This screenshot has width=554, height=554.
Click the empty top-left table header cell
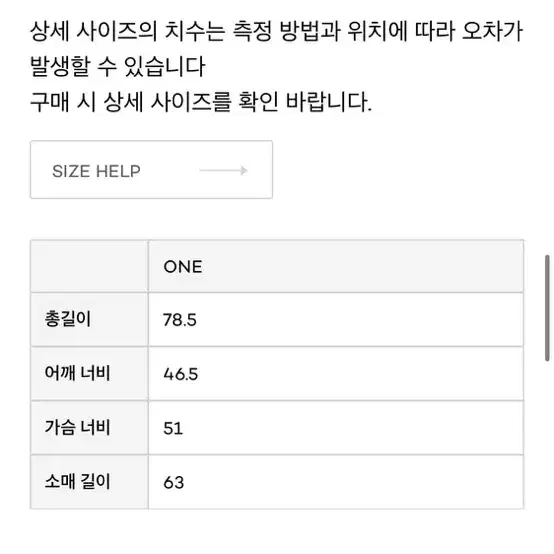pos(89,266)
